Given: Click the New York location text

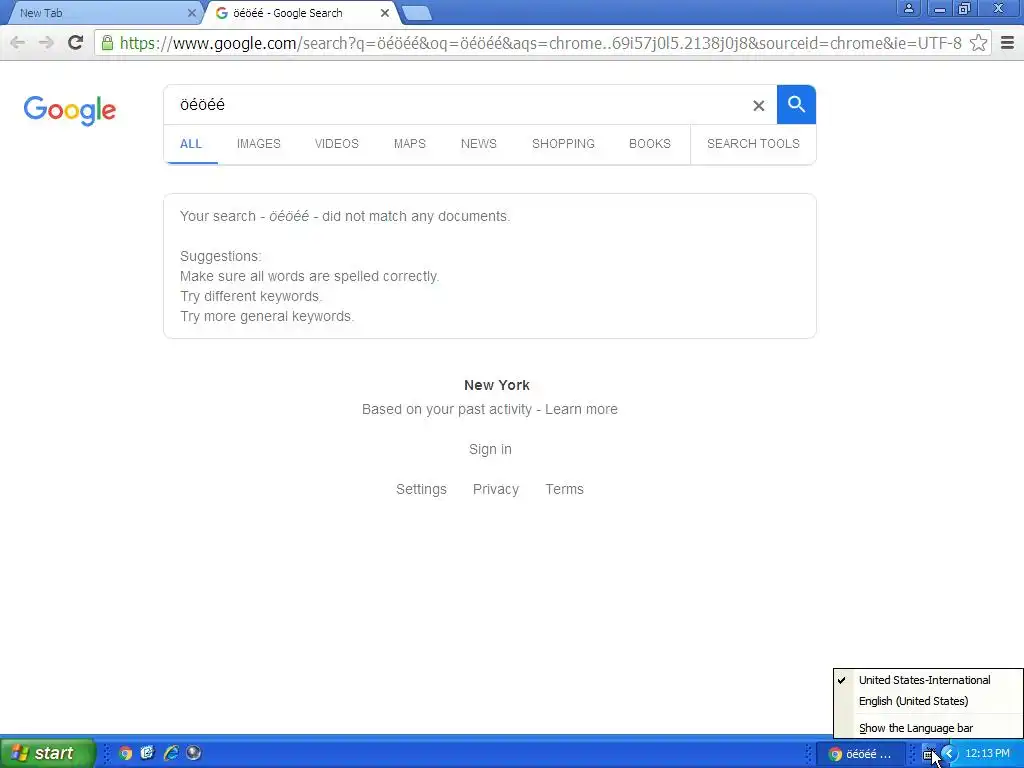Looking at the screenshot, I should click(497, 385).
